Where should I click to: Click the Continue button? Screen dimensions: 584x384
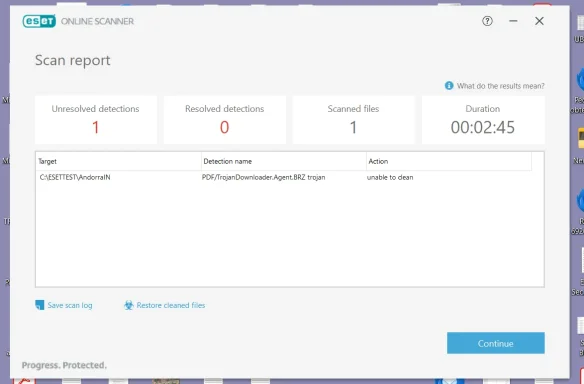pos(496,343)
